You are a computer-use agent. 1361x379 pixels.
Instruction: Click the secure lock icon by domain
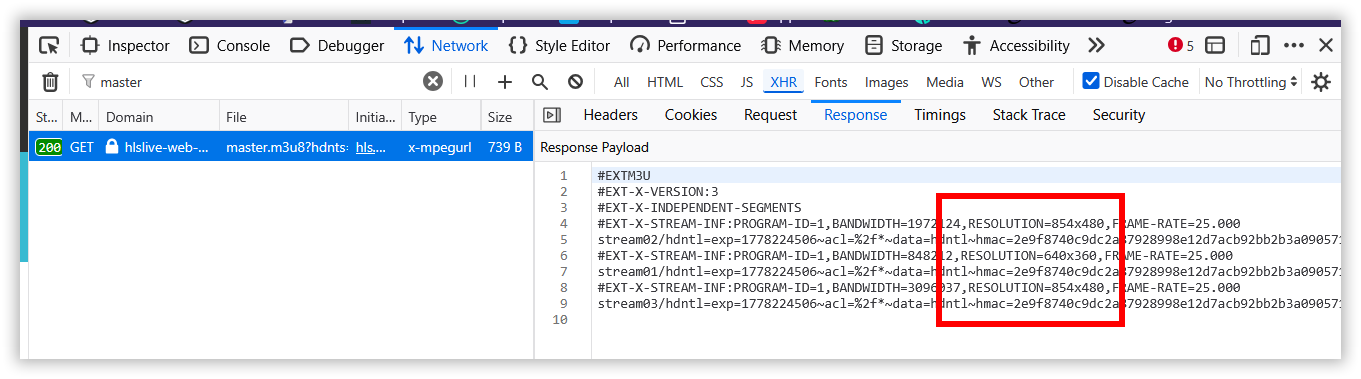112,147
